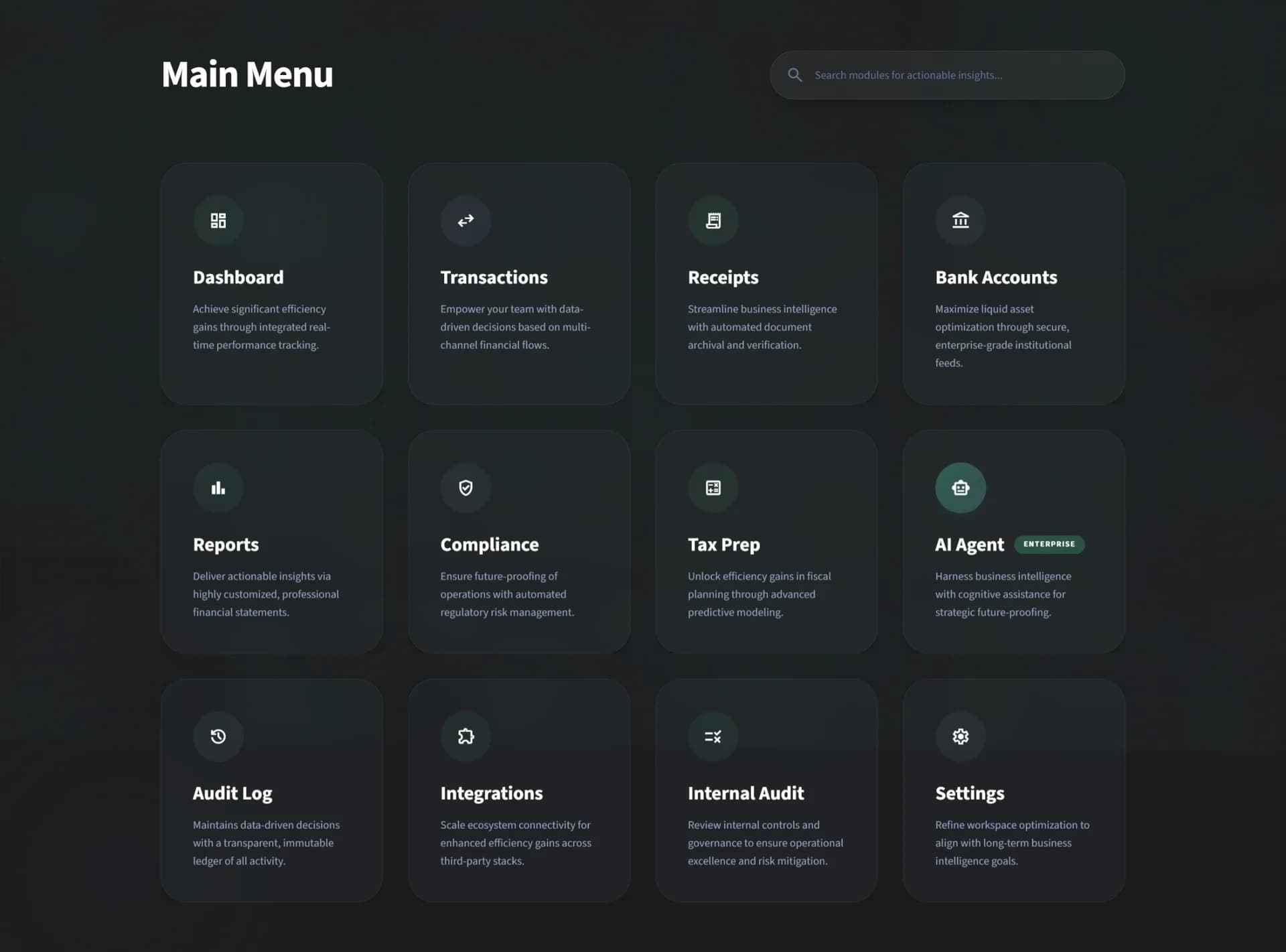
Task: Click the Reports bar chart icon
Action: pyautogui.click(x=218, y=488)
